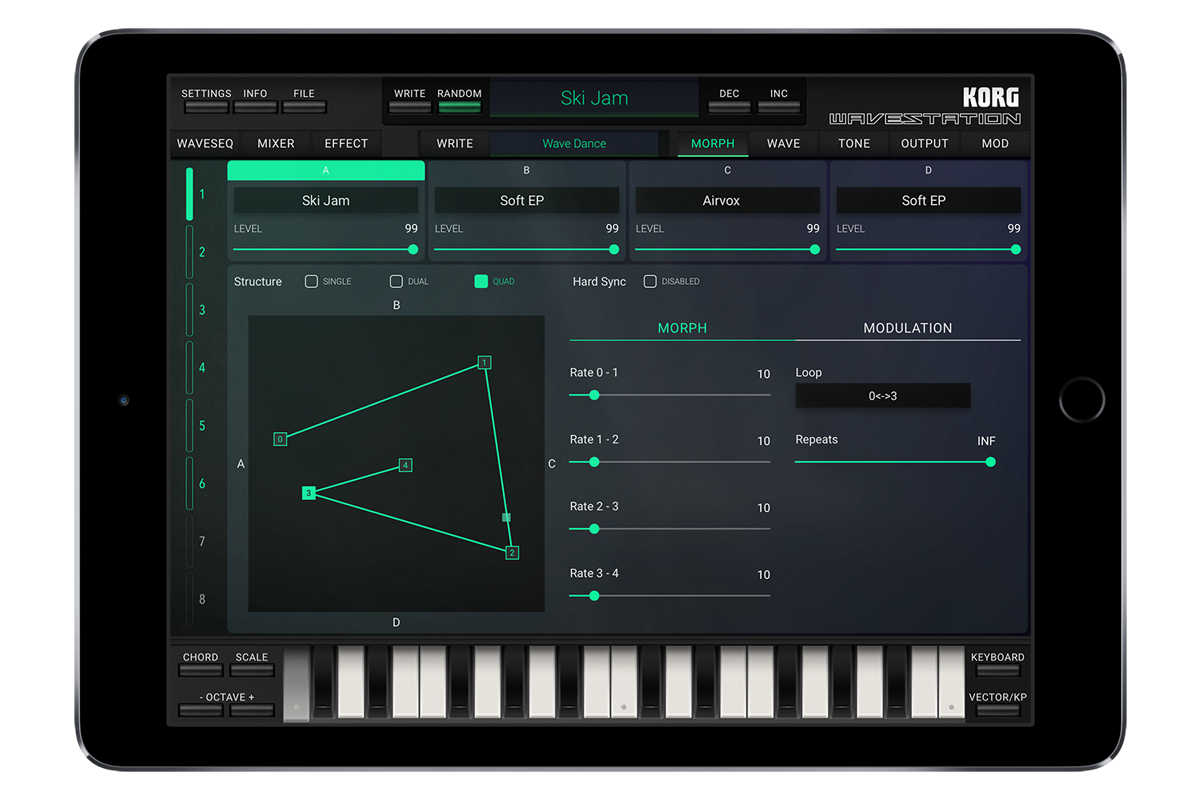The image size is (1200, 800).
Task: Open the Loop 0<->3 selector
Action: coord(882,396)
